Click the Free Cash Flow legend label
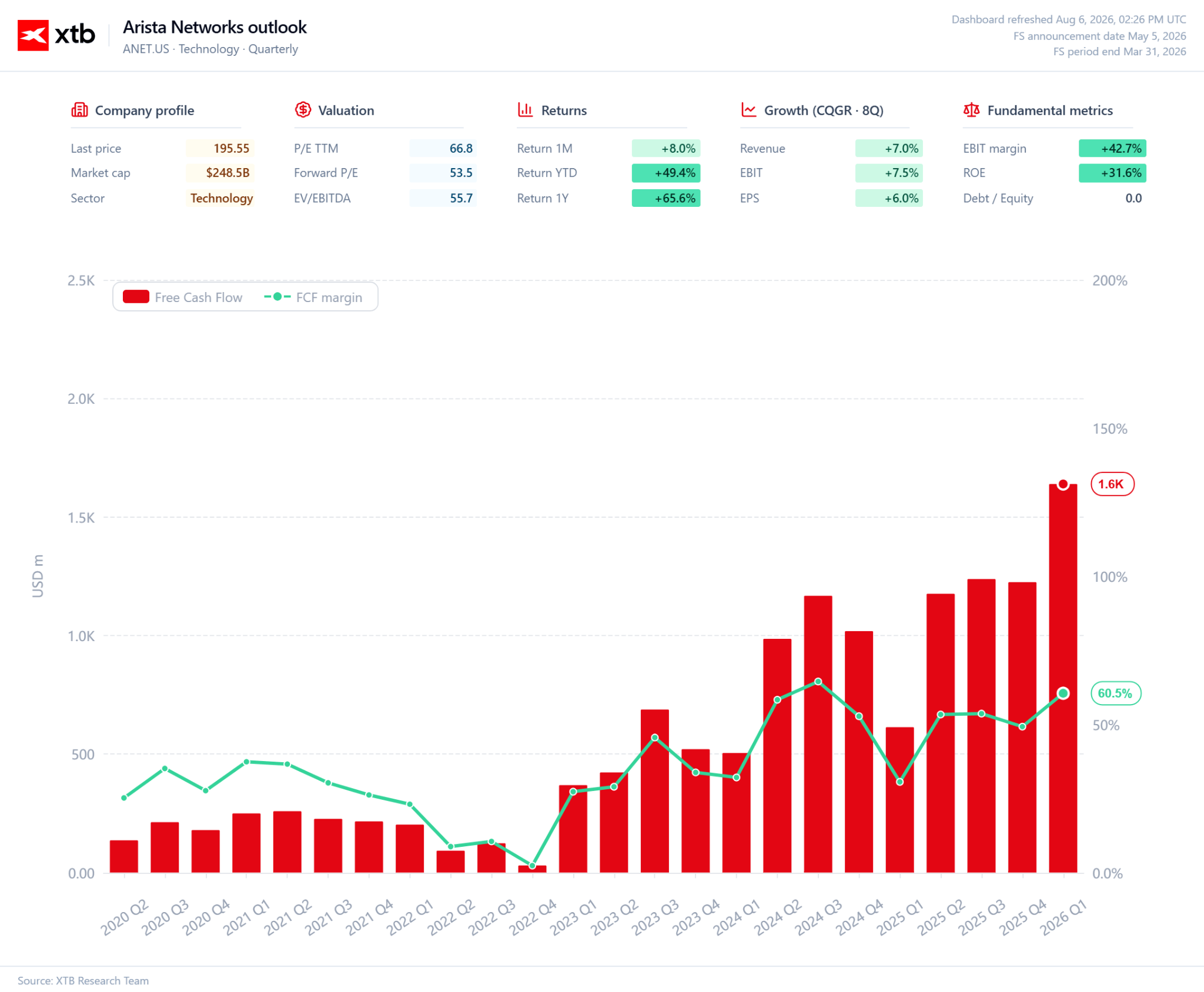Viewport: 1204px width, 992px height. (199, 297)
